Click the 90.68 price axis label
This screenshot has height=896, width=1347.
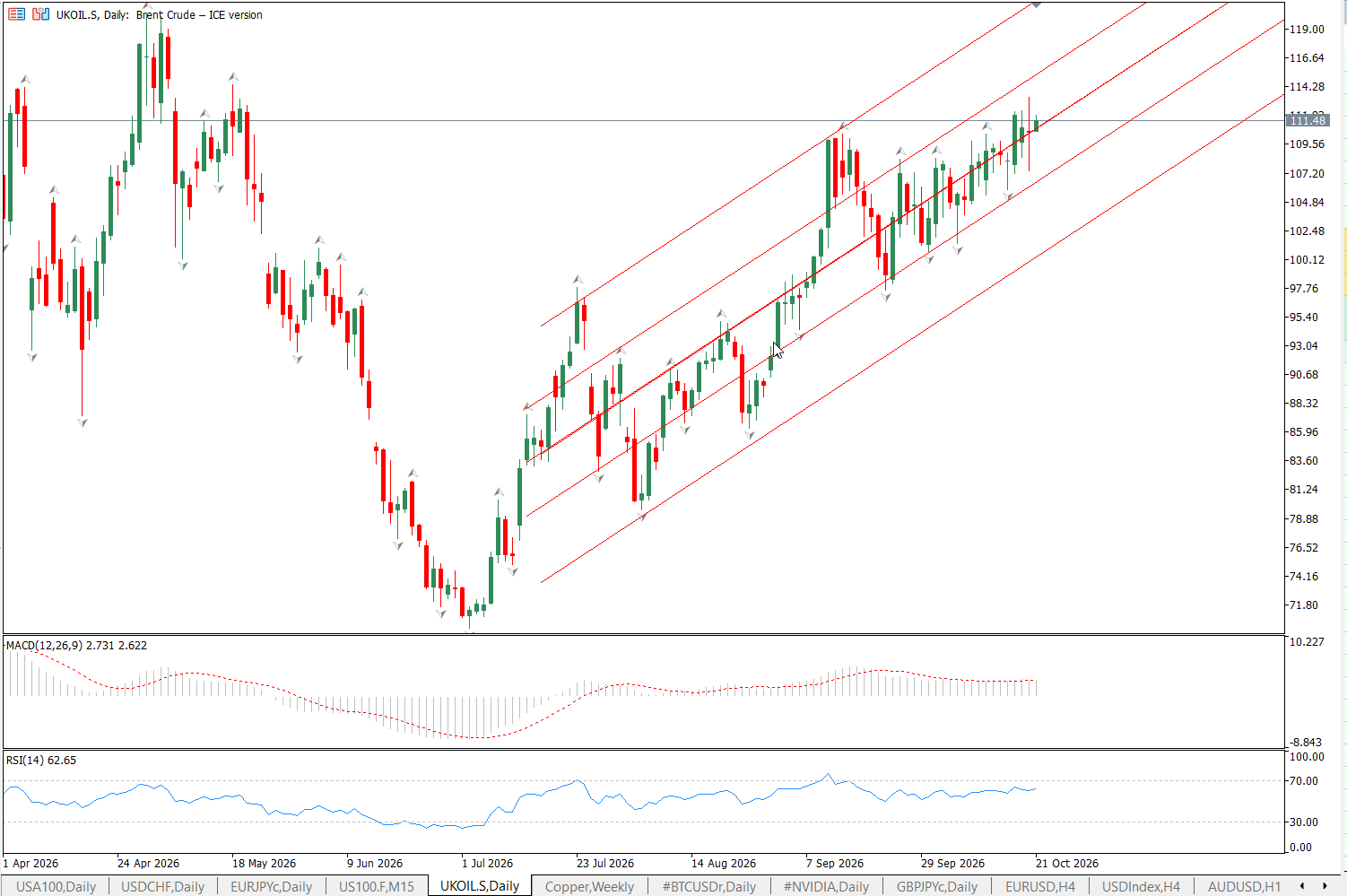[1304, 374]
